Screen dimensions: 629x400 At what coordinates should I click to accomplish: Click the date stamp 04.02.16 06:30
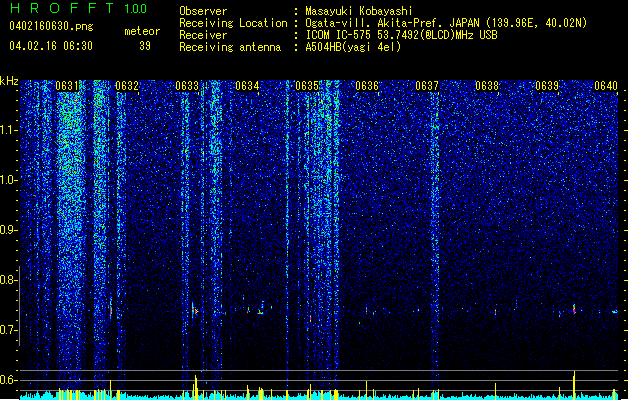pyautogui.click(x=51, y=46)
